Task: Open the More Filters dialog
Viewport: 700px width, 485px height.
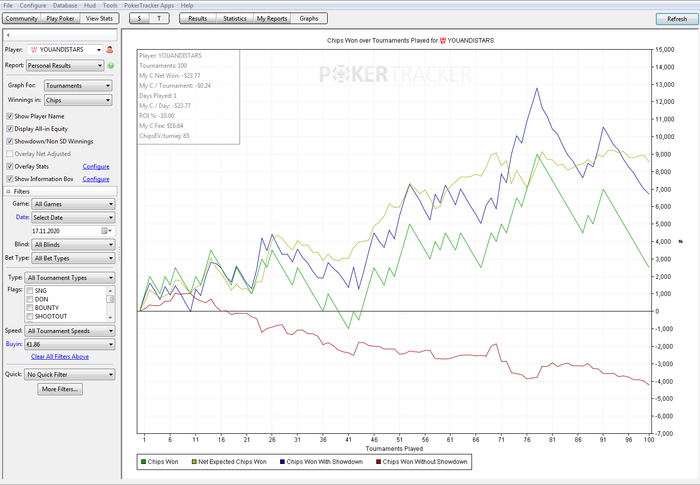Action: (60, 388)
